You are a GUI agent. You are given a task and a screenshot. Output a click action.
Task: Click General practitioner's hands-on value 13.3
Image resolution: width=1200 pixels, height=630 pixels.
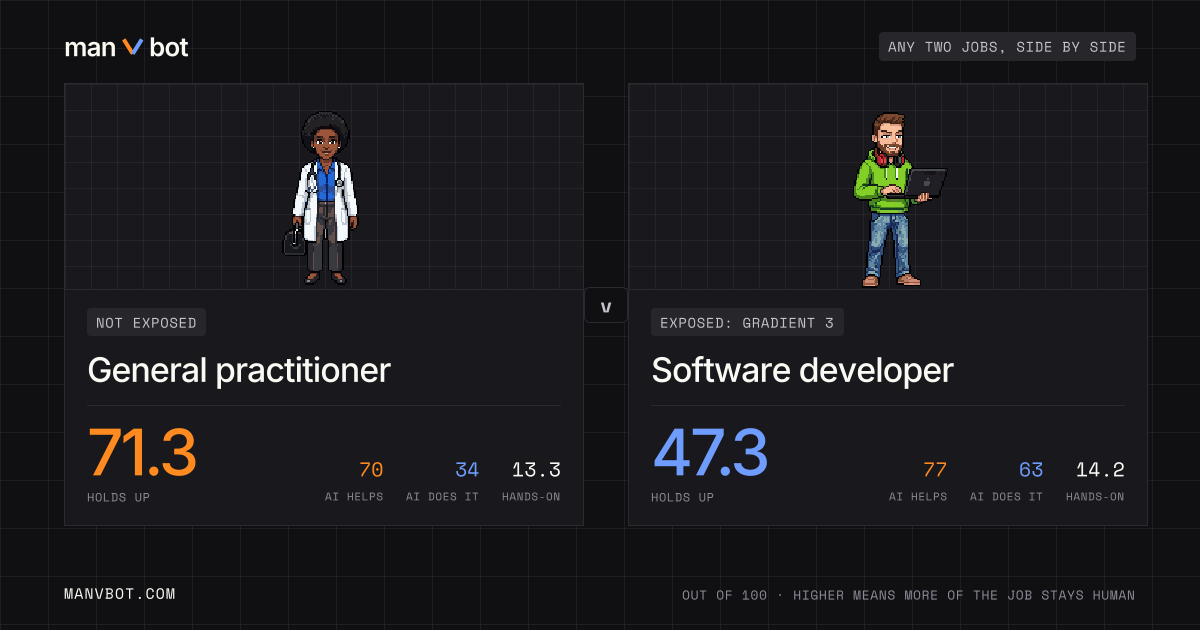[x=536, y=470]
